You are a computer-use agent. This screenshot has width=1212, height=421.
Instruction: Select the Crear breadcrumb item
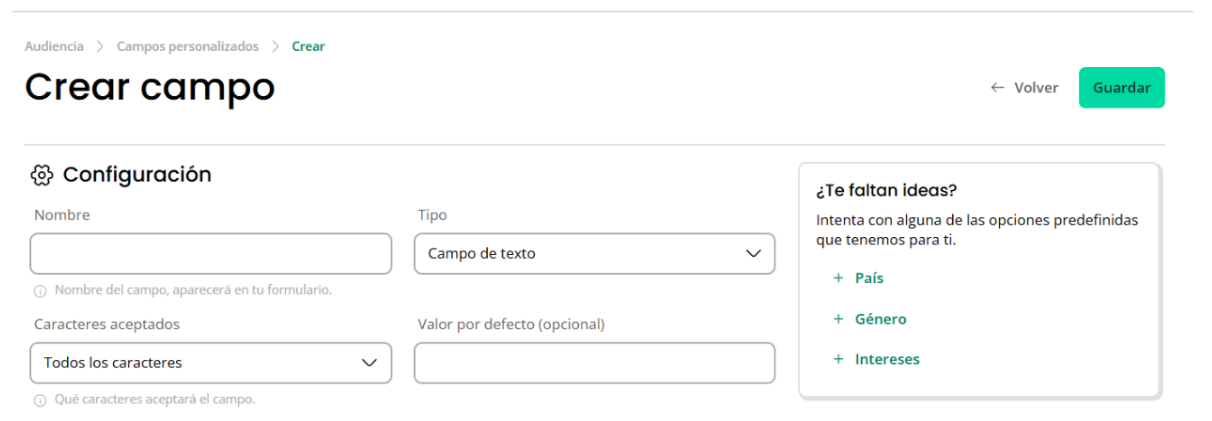308,46
